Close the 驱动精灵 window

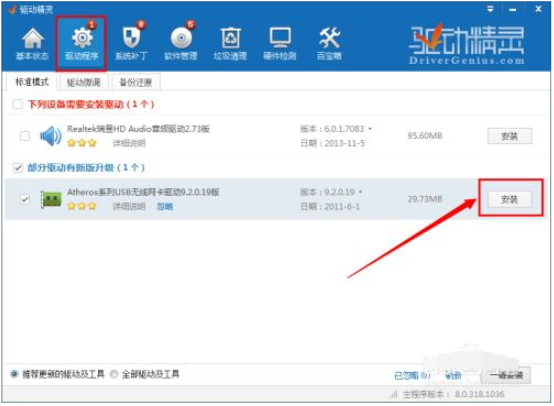[x=538, y=9]
